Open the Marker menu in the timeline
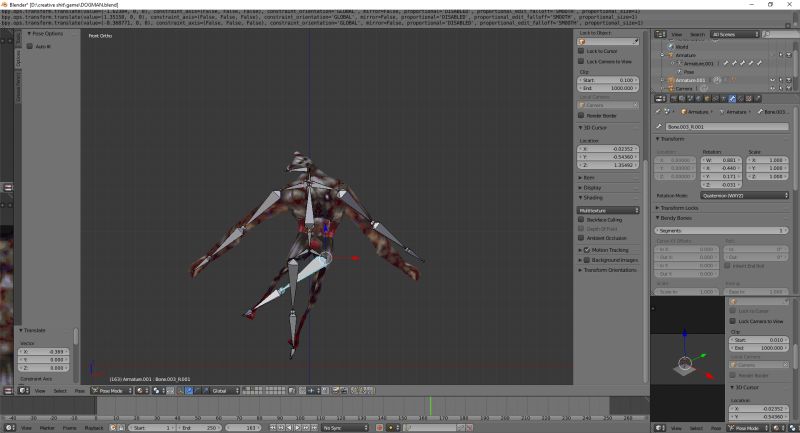Viewport: 800px width, 433px height. pos(47,427)
